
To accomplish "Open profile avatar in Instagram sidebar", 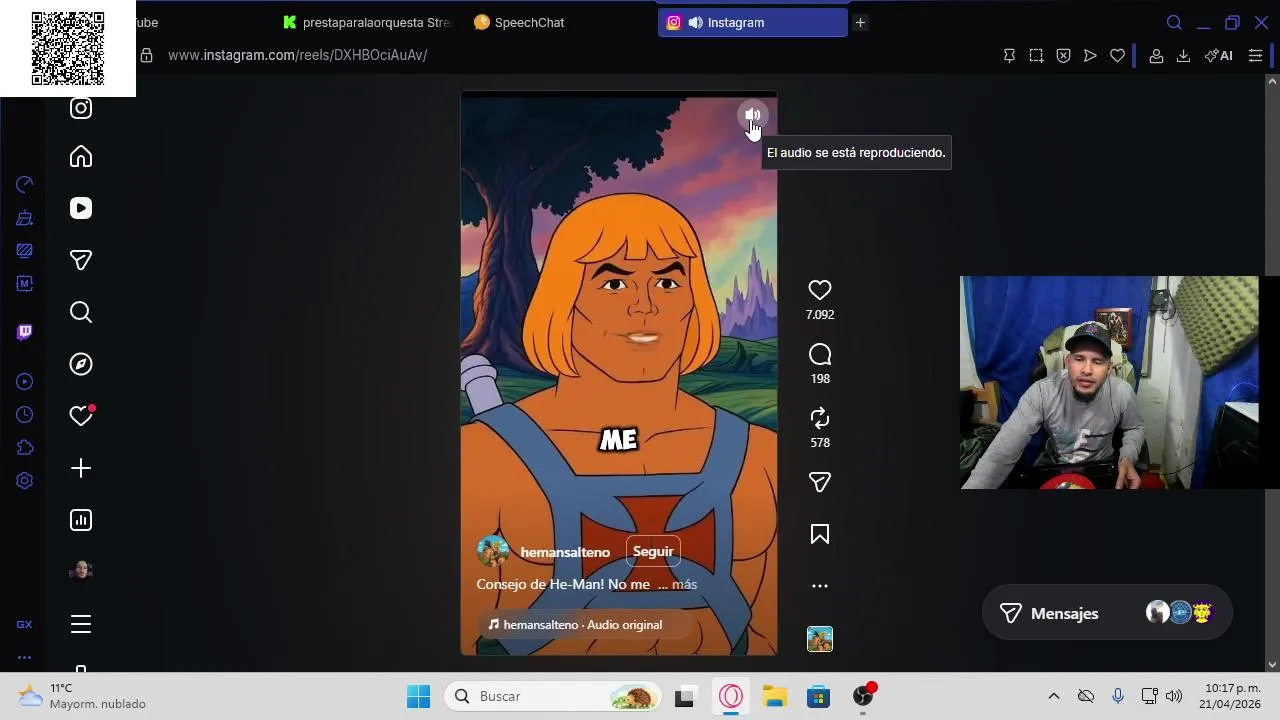I will coord(81,571).
